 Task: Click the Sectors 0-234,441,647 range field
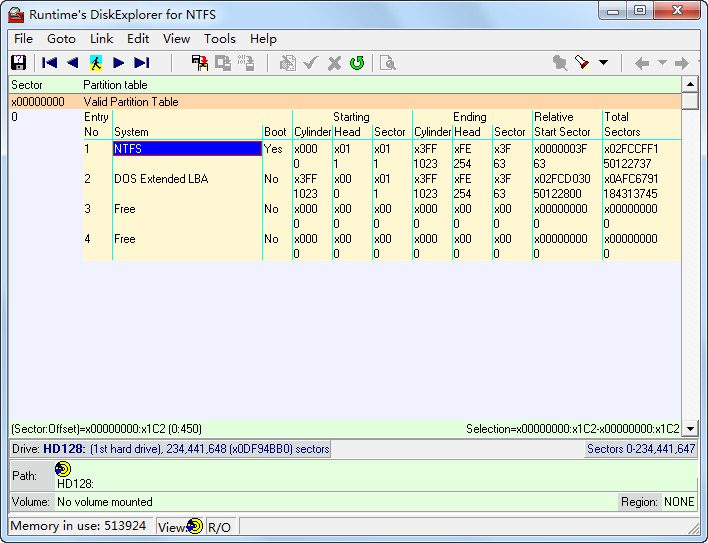(640, 449)
